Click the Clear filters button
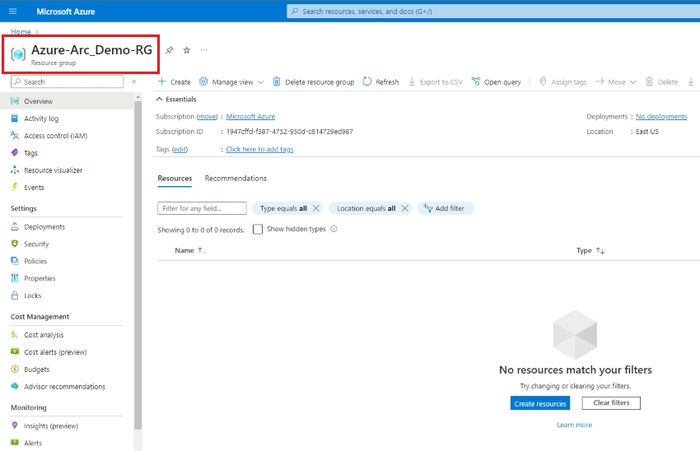 611,403
